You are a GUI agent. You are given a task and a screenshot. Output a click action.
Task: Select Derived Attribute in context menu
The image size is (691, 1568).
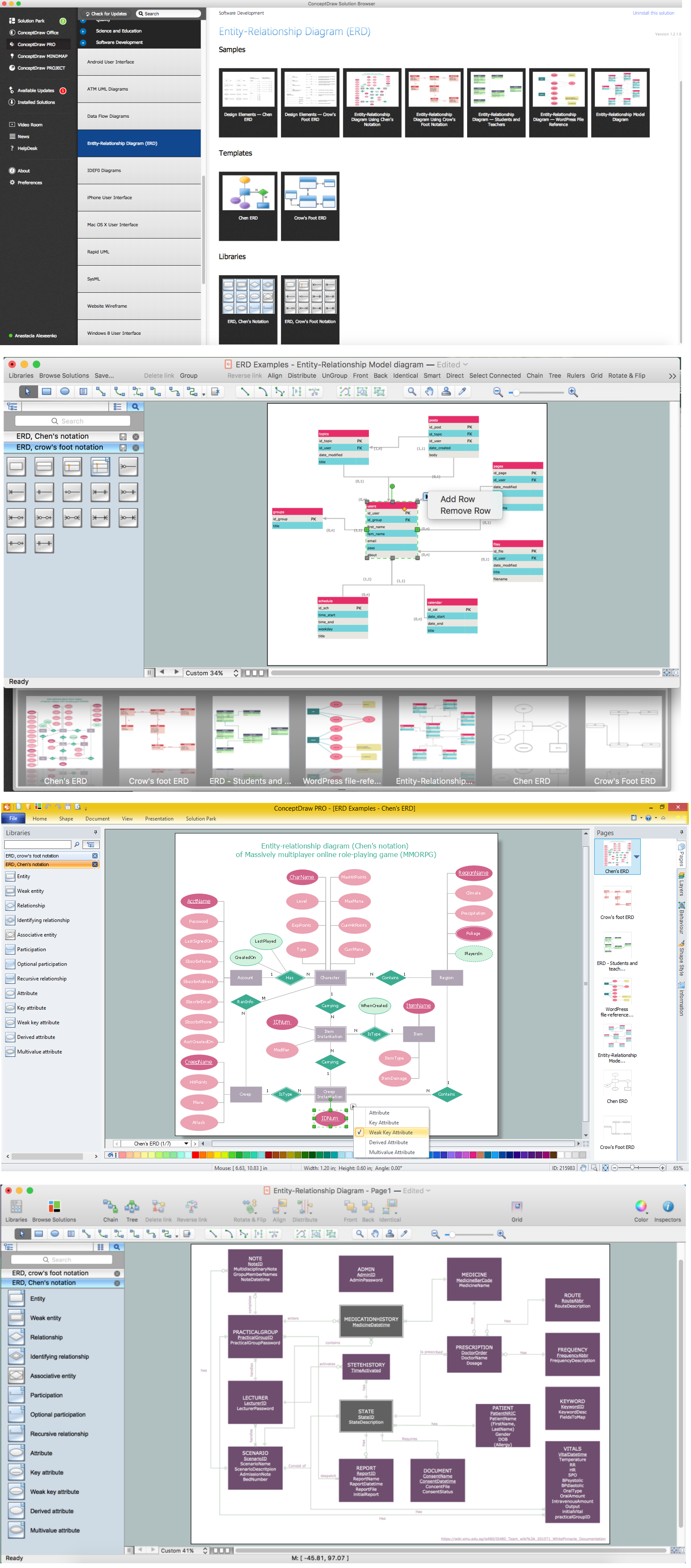[388, 1142]
